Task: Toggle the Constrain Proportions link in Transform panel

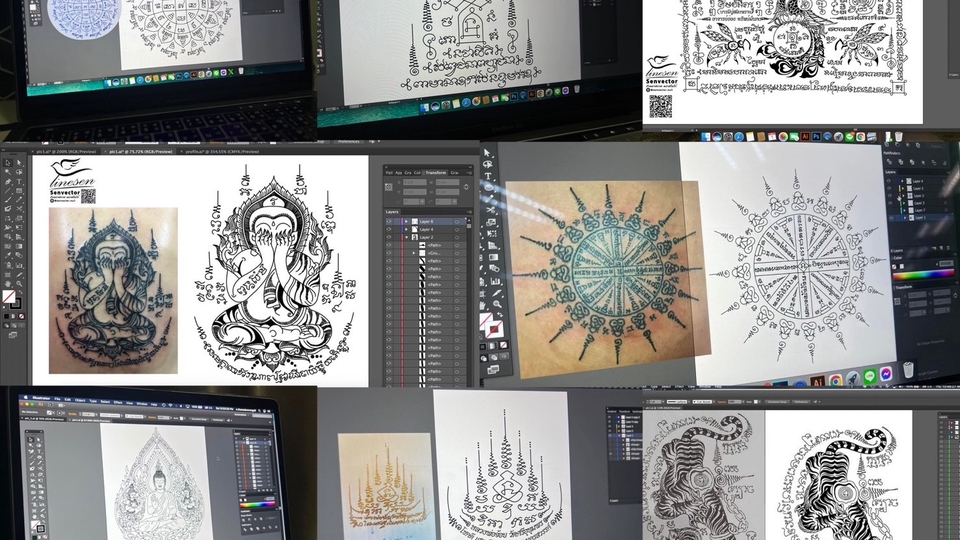Action: (466, 187)
